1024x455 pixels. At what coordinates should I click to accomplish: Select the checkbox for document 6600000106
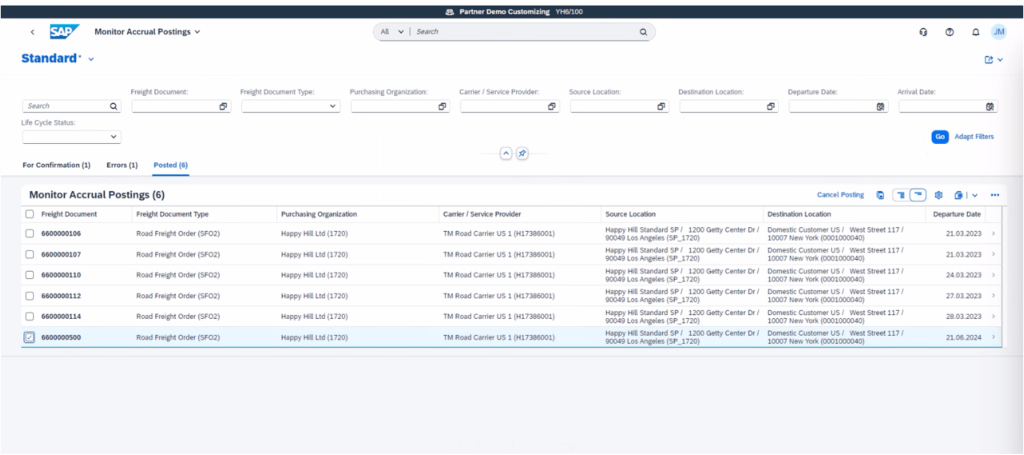coord(29,233)
